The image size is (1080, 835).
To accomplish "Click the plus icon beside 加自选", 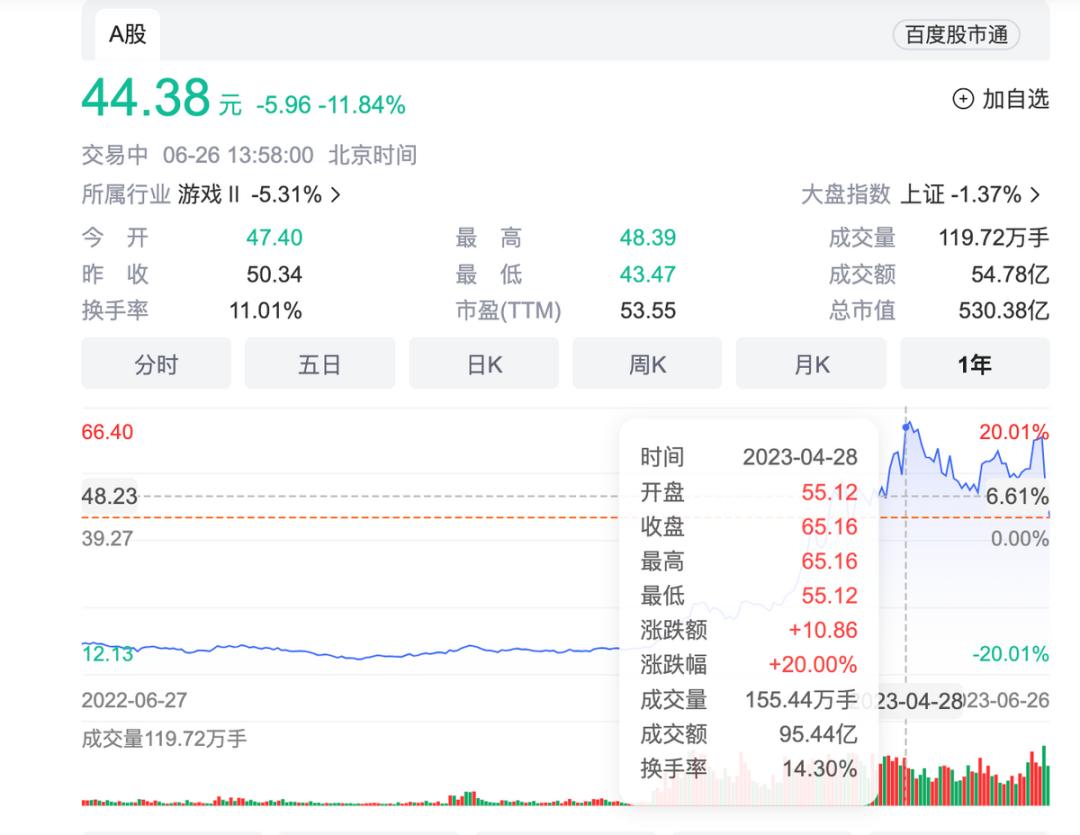I will pyautogui.click(x=963, y=99).
